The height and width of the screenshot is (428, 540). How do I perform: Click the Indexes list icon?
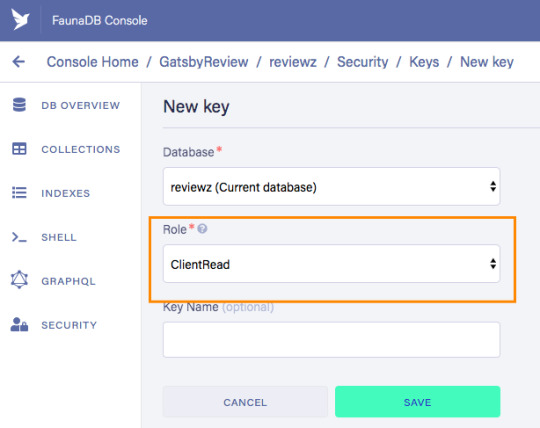[19, 193]
